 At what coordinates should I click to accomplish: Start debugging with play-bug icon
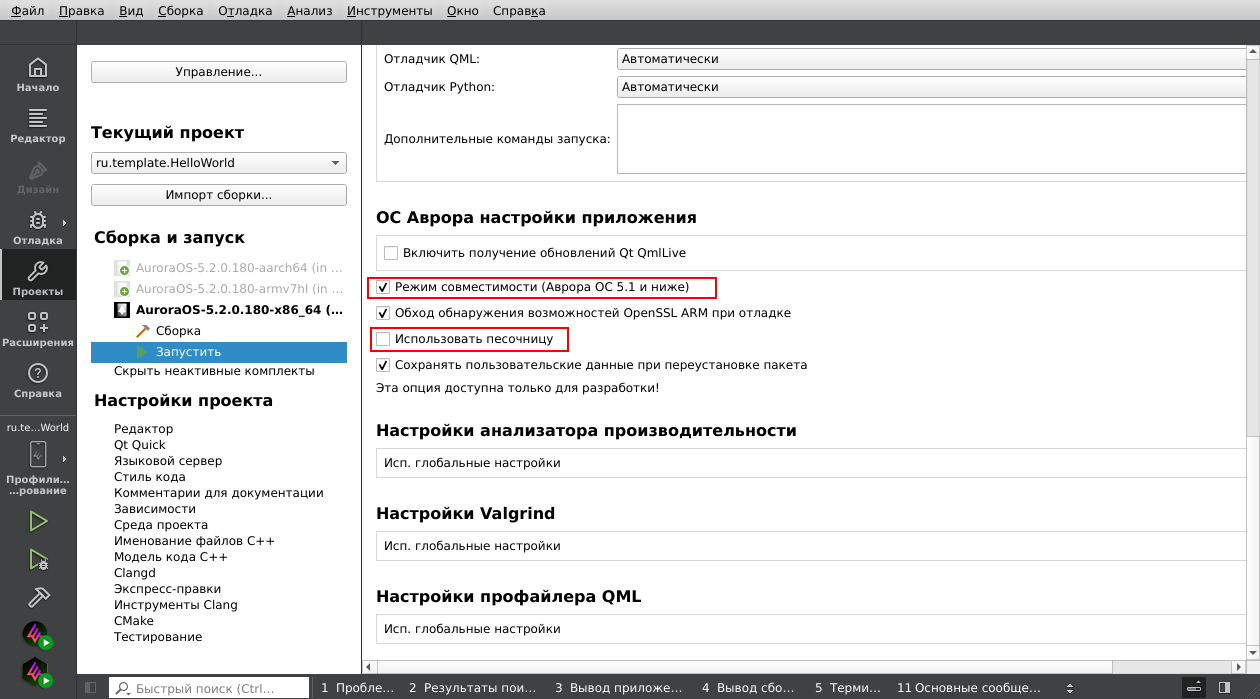click(38, 559)
